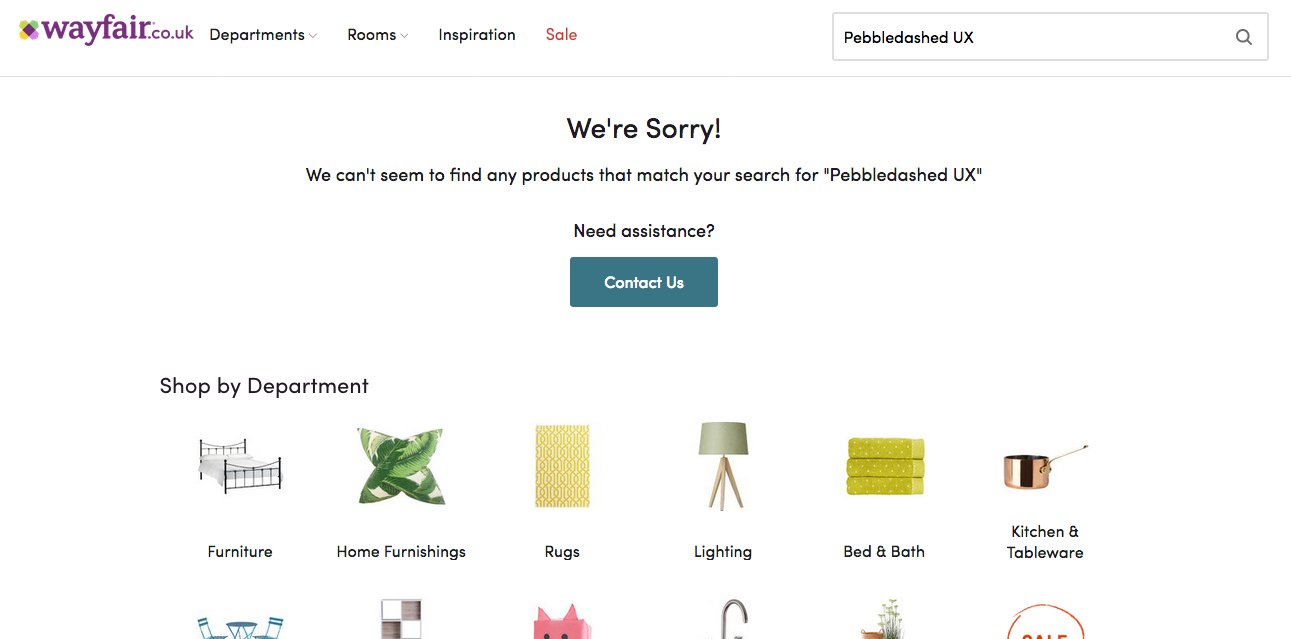Go to the Sale menu item

[561, 35]
